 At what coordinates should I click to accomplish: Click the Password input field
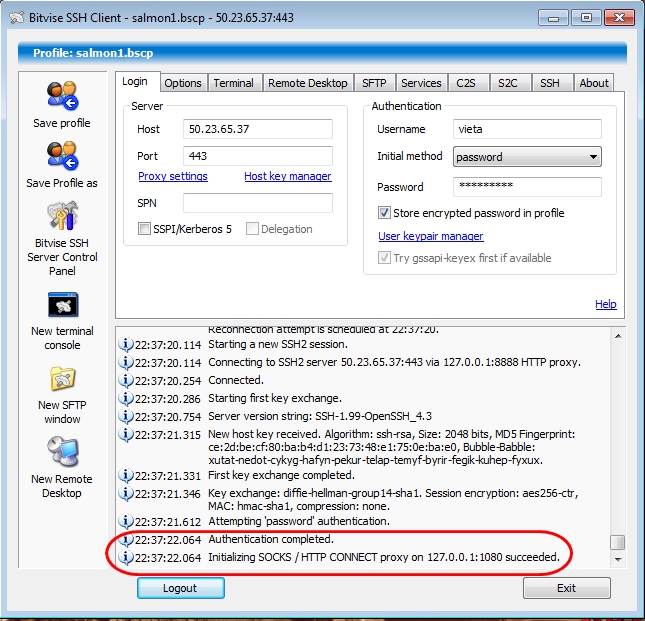527,187
